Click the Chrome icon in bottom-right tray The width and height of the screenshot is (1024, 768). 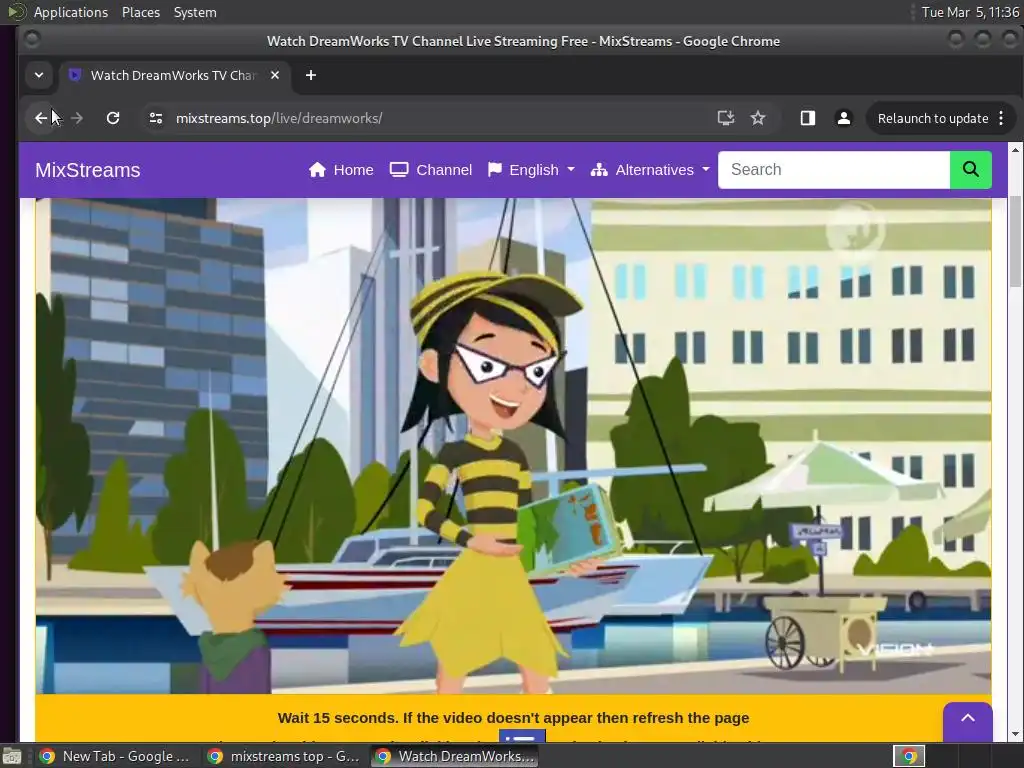click(x=909, y=756)
